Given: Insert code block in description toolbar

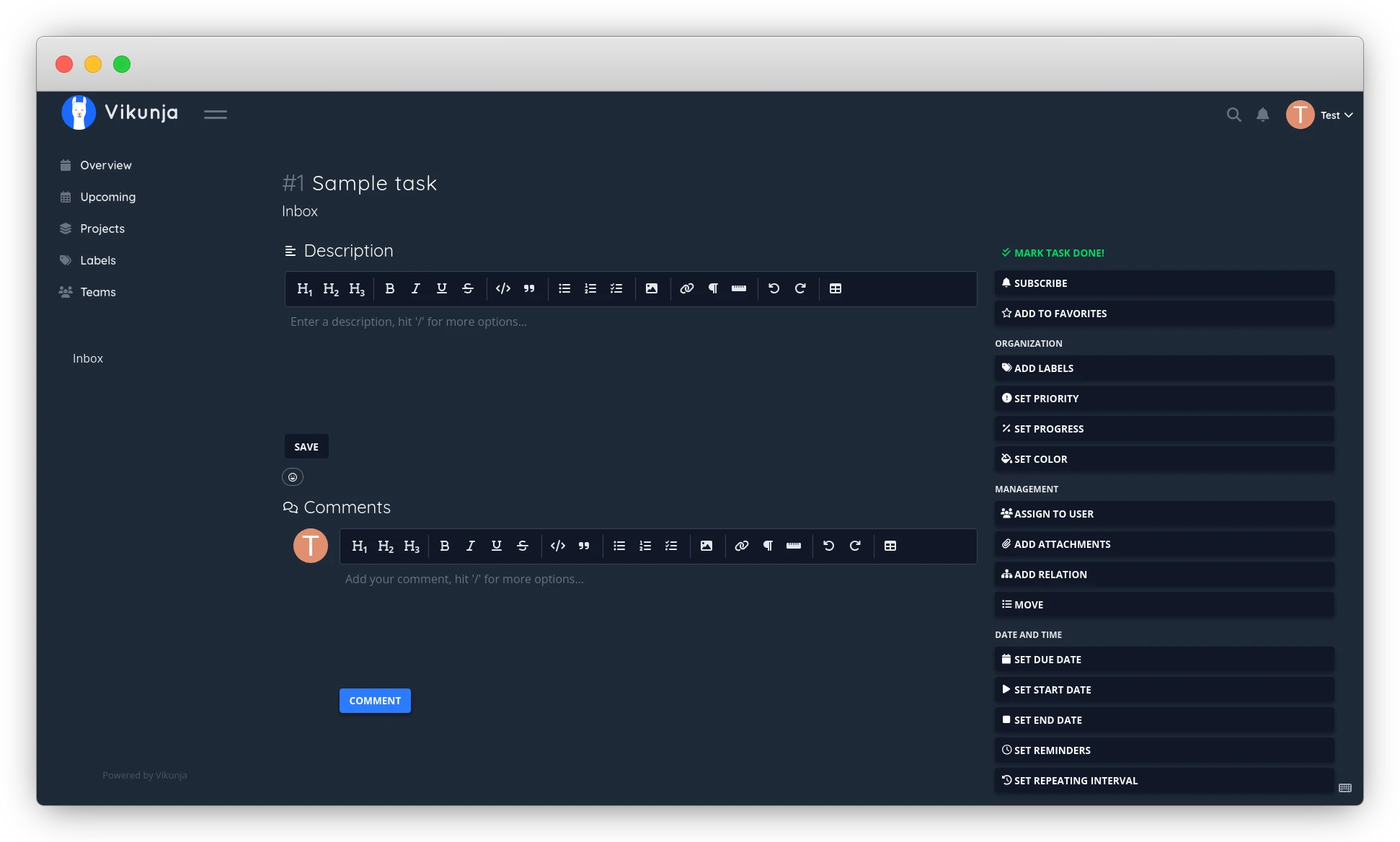Looking at the screenshot, I should click(x=503, y=288).
